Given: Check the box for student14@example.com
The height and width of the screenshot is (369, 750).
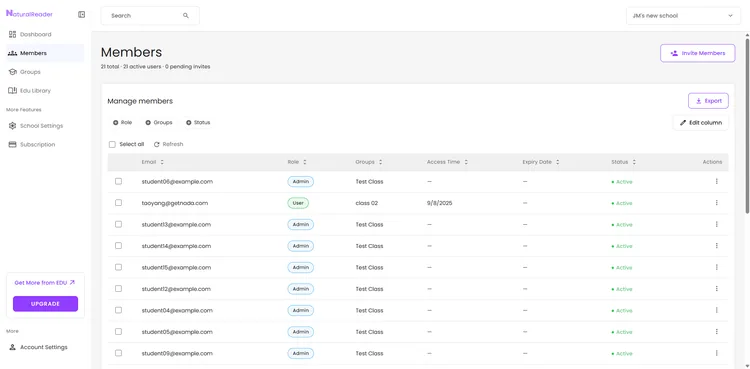Looking at the screenshot, I should click(x=118, y=246).
